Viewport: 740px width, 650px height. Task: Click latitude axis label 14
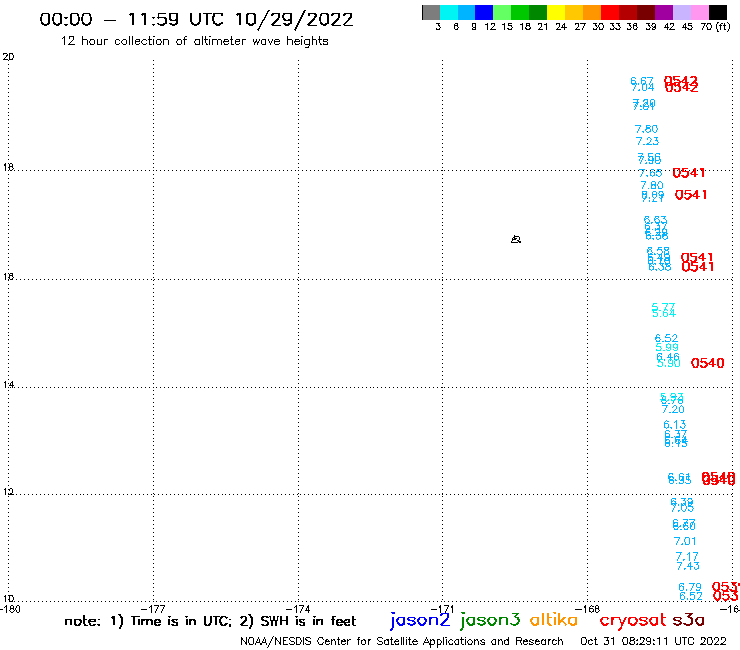point(8,385)
